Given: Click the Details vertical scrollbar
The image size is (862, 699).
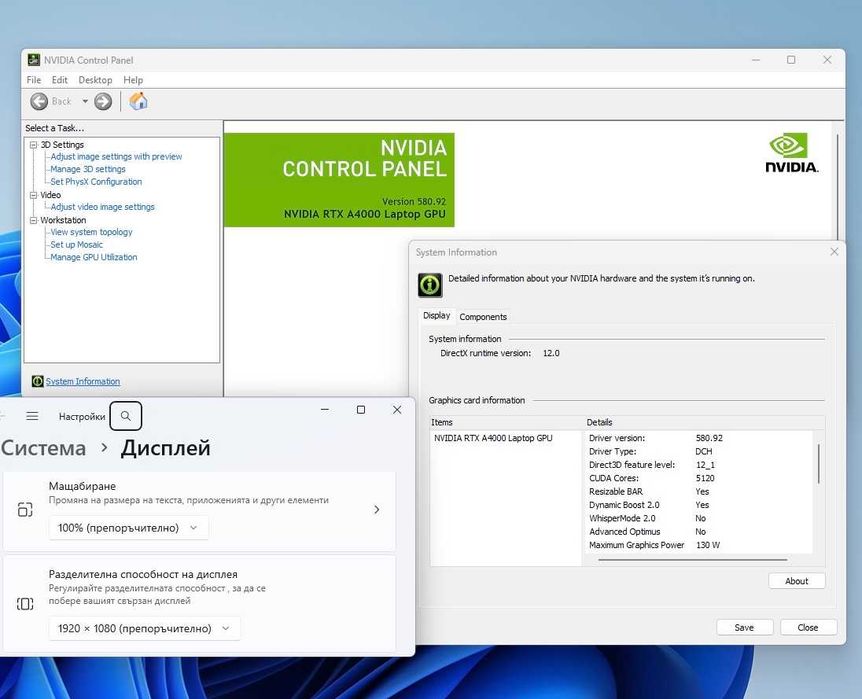Looking at the screenshot, I should [819, 464].
